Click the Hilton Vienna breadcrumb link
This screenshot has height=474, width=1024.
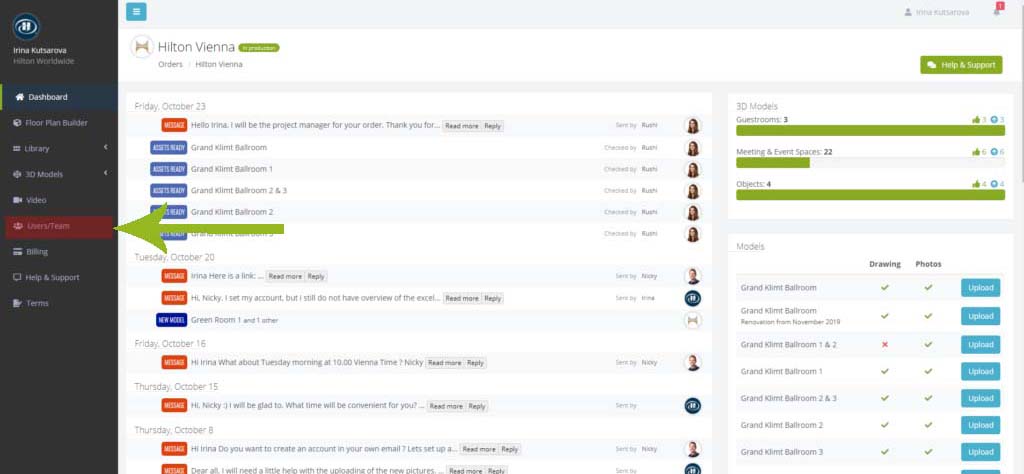[x=219, y=65]
